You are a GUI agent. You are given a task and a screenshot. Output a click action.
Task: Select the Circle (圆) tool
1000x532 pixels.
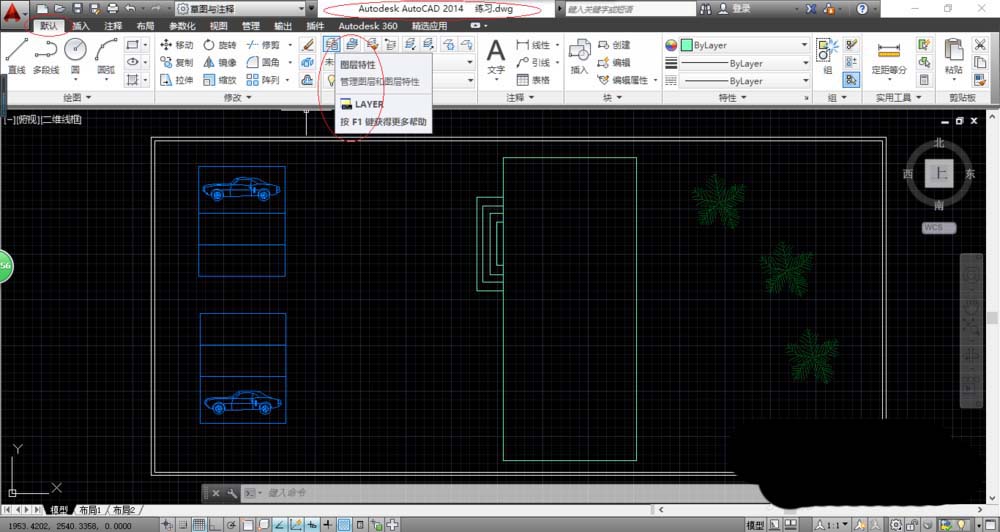click(x=75, y=55)
